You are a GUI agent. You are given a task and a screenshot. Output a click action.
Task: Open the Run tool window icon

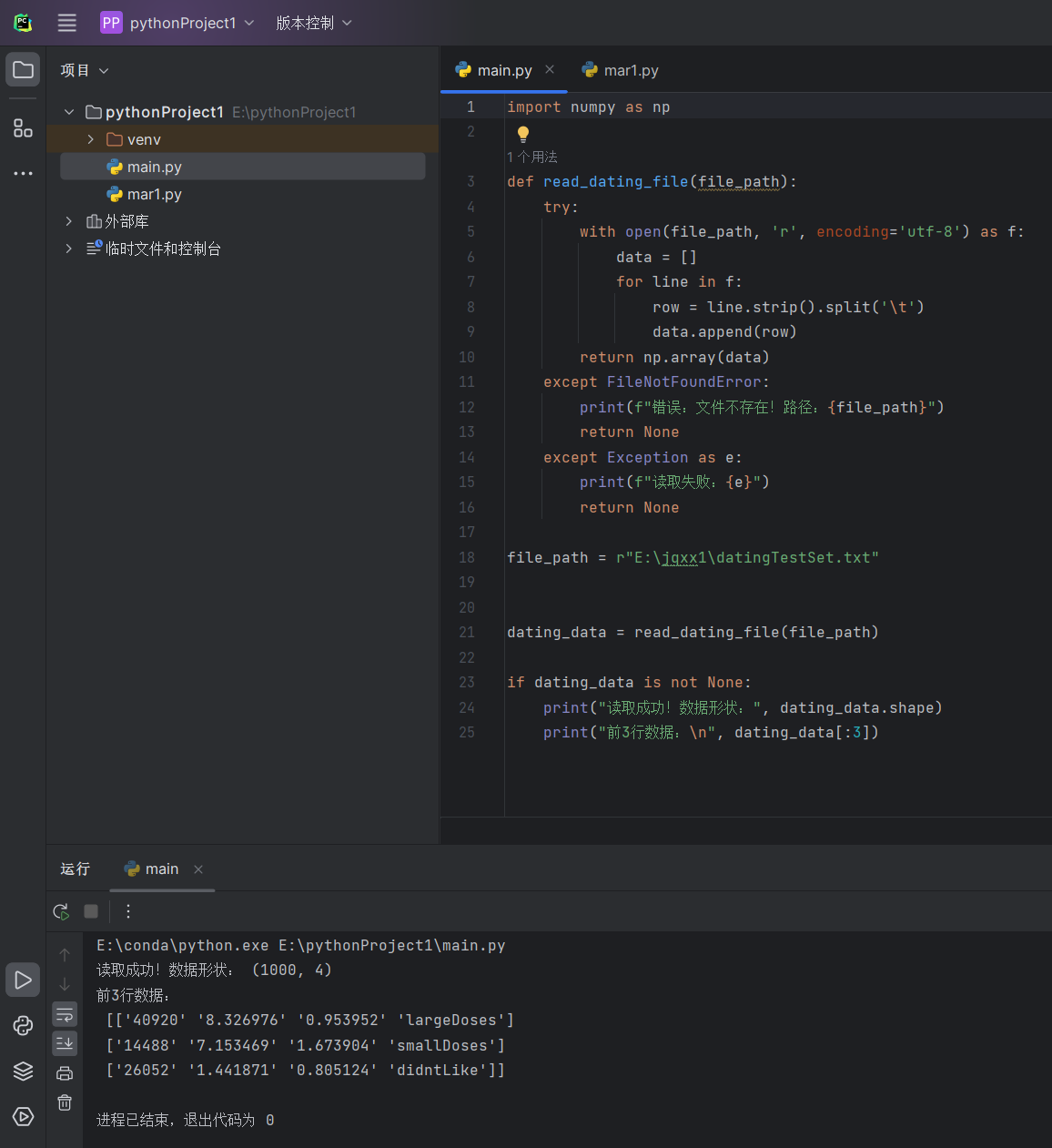[23, 980]
